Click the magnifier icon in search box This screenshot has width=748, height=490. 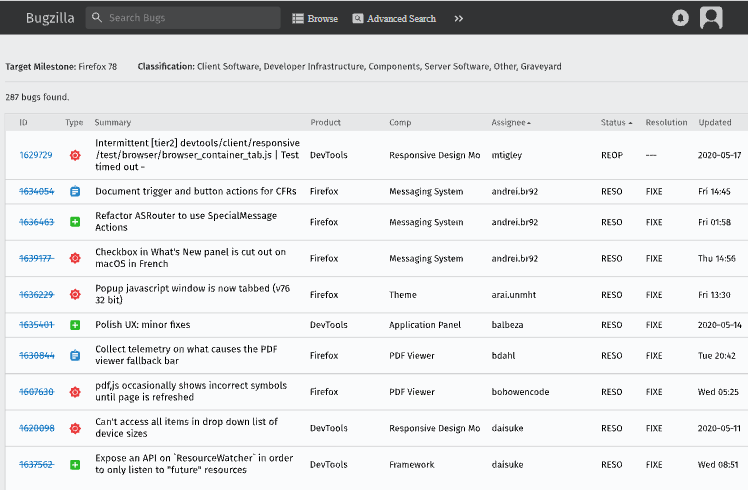click(97, 18)
